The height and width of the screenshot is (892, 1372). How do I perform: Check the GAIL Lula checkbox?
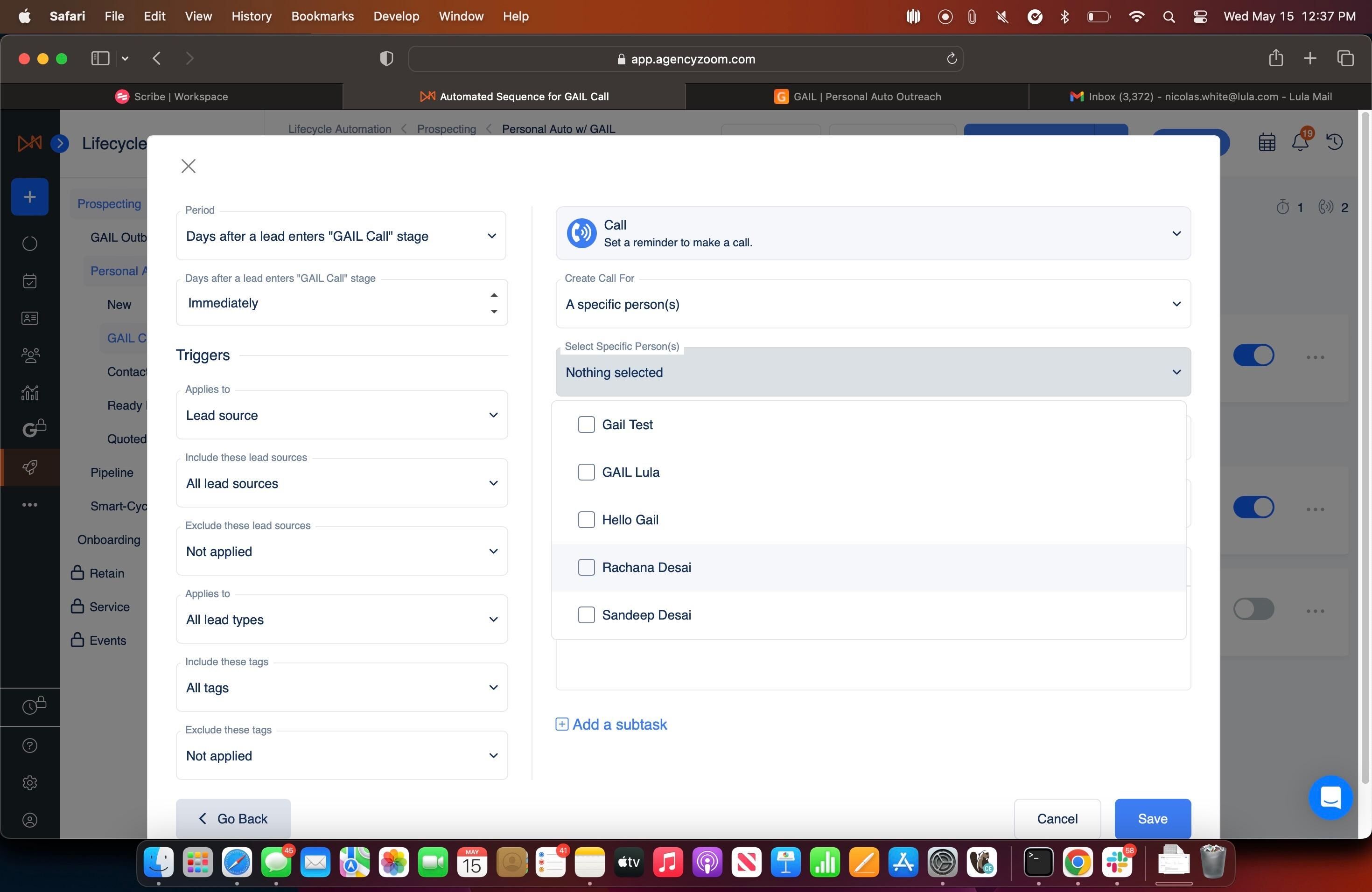tap(586, 472)
